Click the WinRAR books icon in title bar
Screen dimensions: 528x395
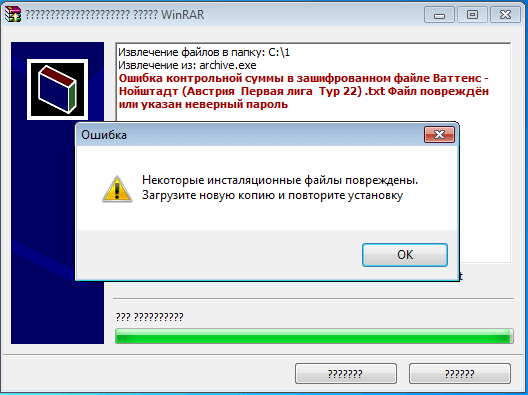coord(13,14)
